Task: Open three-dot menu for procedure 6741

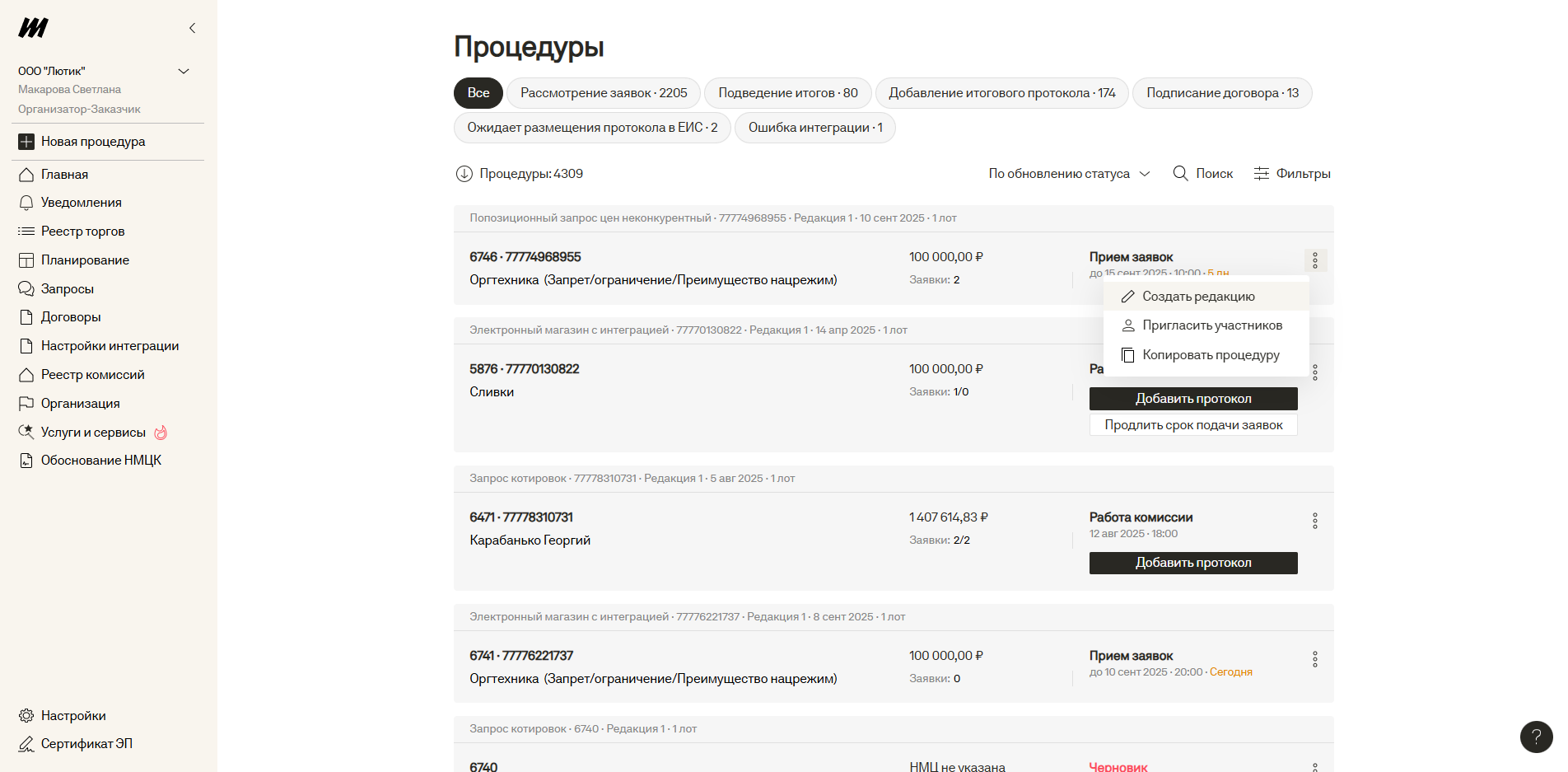Action: click(x=1315, y=659)
